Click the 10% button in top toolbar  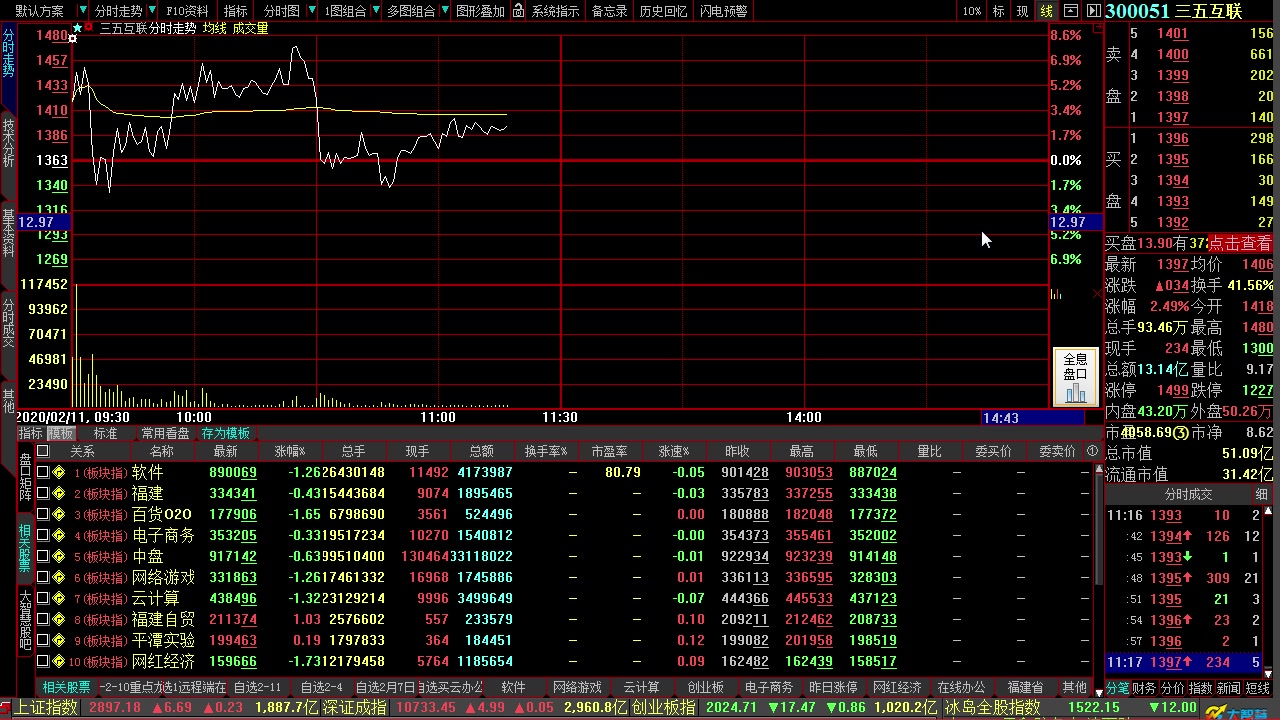tap(972, 11)
